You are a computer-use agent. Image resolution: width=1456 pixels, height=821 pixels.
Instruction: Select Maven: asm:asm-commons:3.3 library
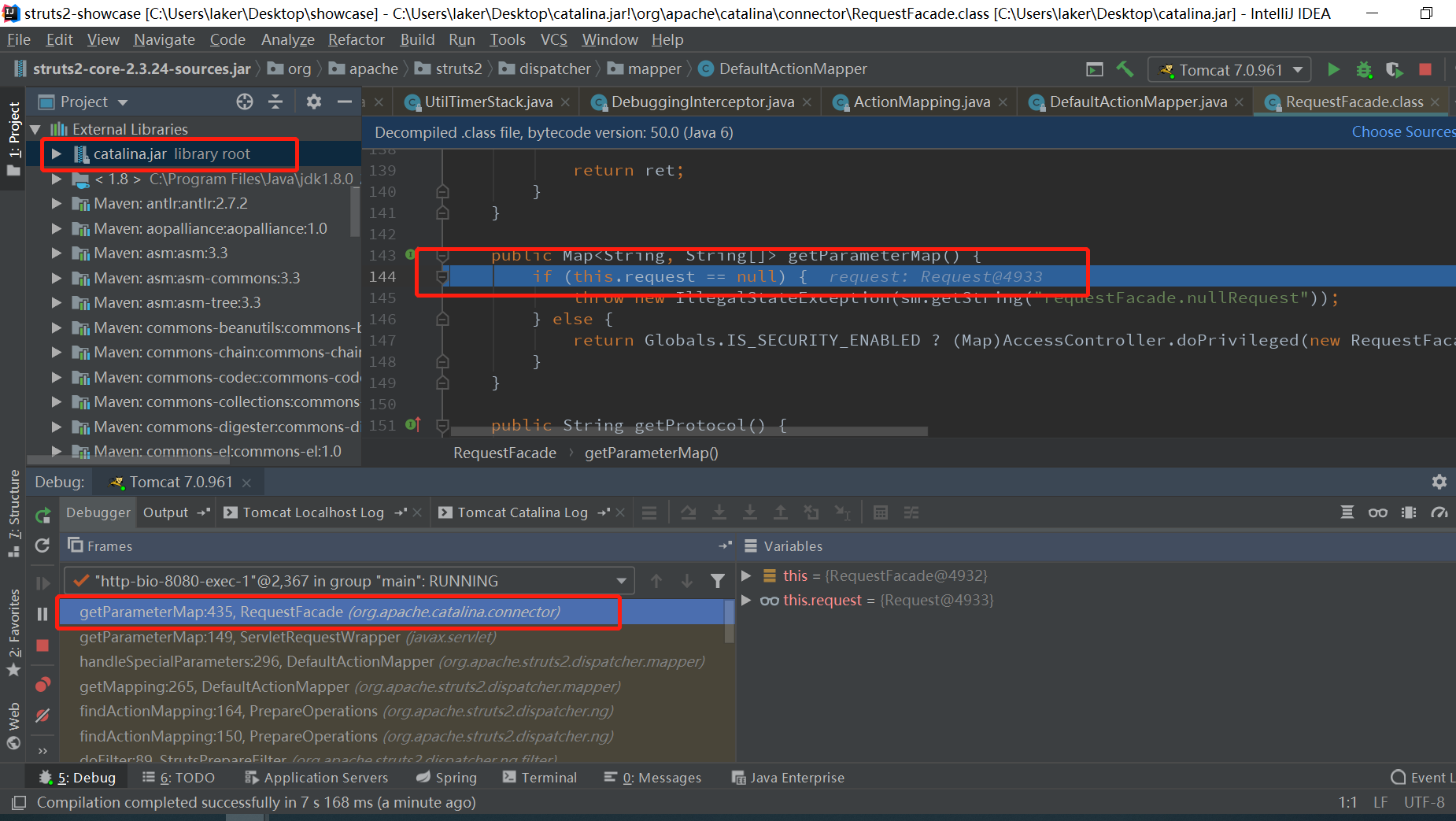tap(197, 278)
